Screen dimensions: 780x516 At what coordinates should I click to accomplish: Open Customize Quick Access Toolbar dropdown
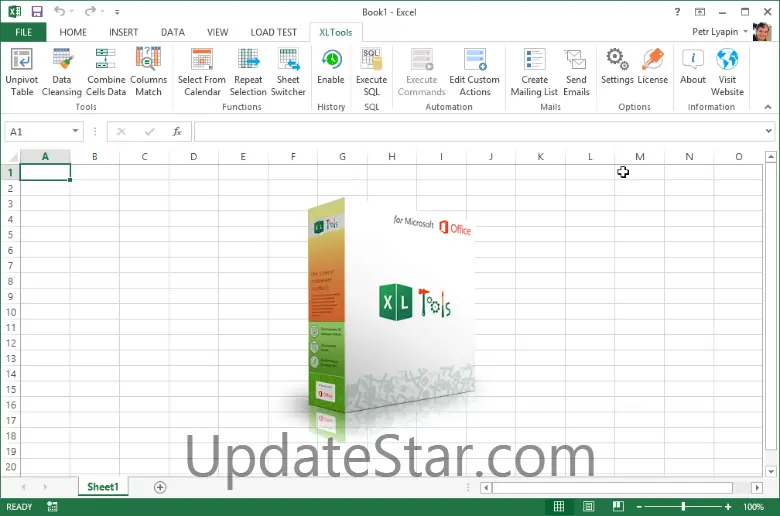click(117, 12)
